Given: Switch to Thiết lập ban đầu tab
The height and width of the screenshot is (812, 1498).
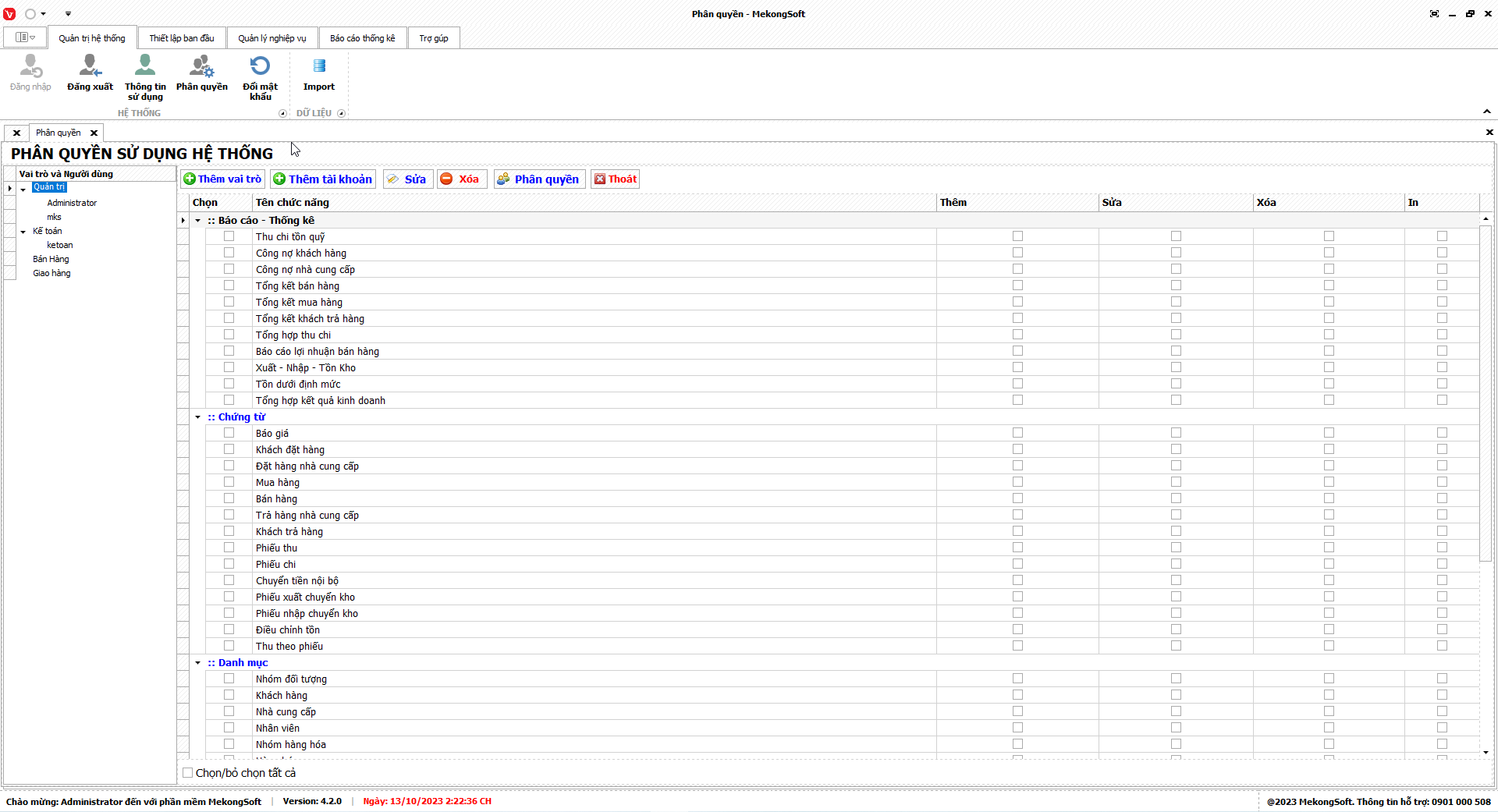Looking at the screenshot, I should click(x=182, y=38).
